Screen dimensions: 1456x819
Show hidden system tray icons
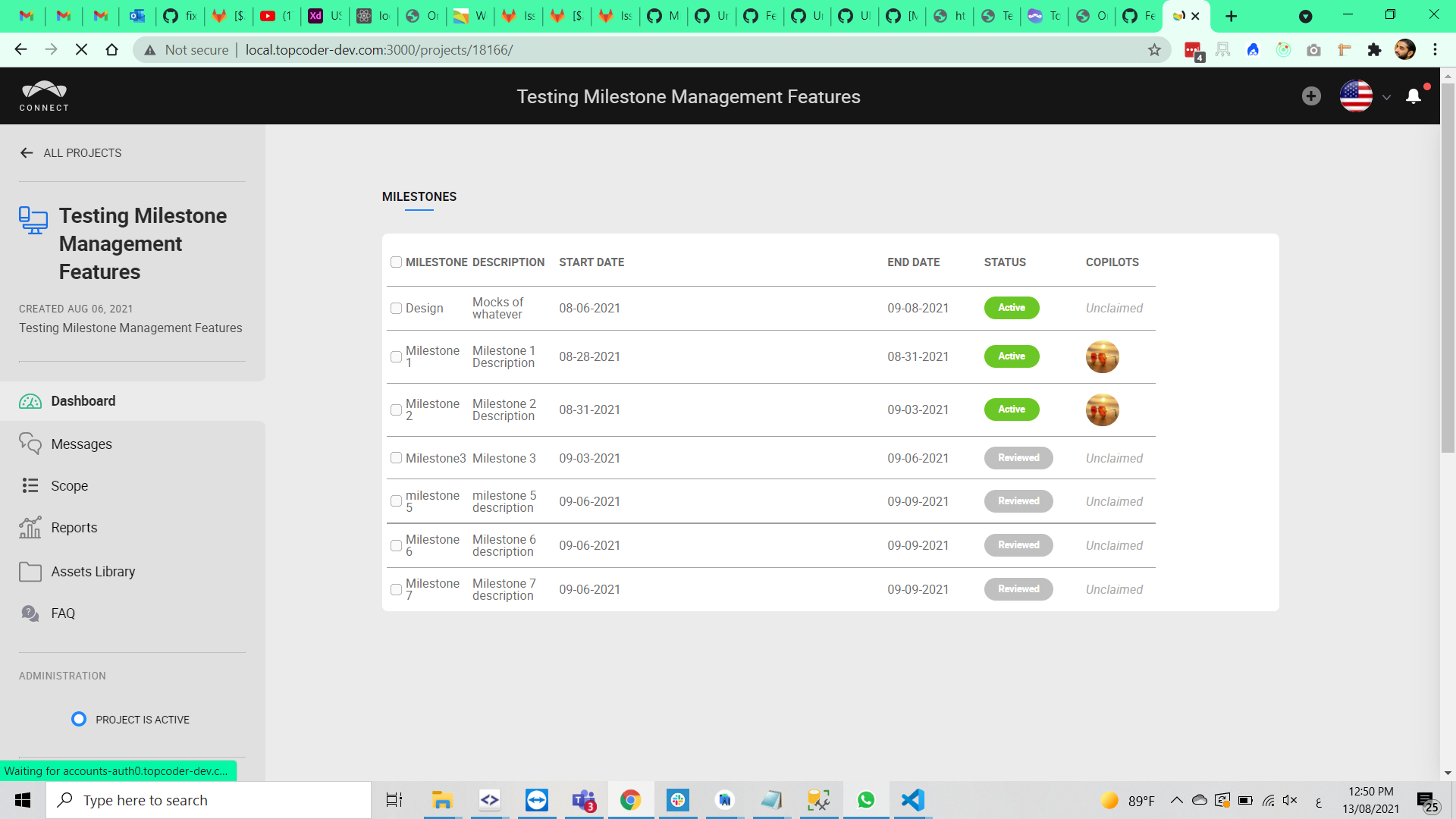pyautogui.click(x=1176, y=800)
